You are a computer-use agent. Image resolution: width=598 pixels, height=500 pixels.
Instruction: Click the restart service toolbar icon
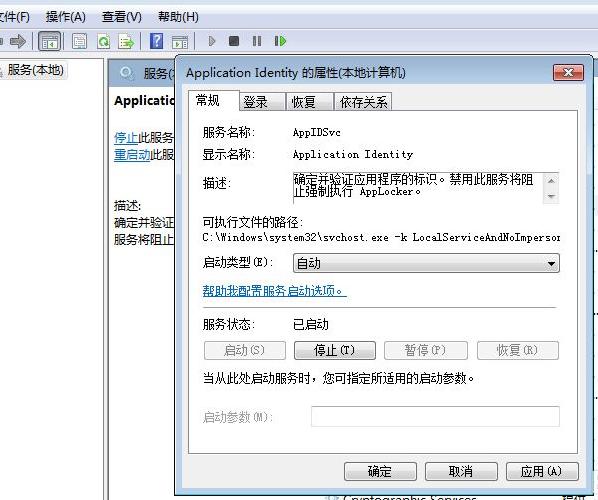coord(280,41)
